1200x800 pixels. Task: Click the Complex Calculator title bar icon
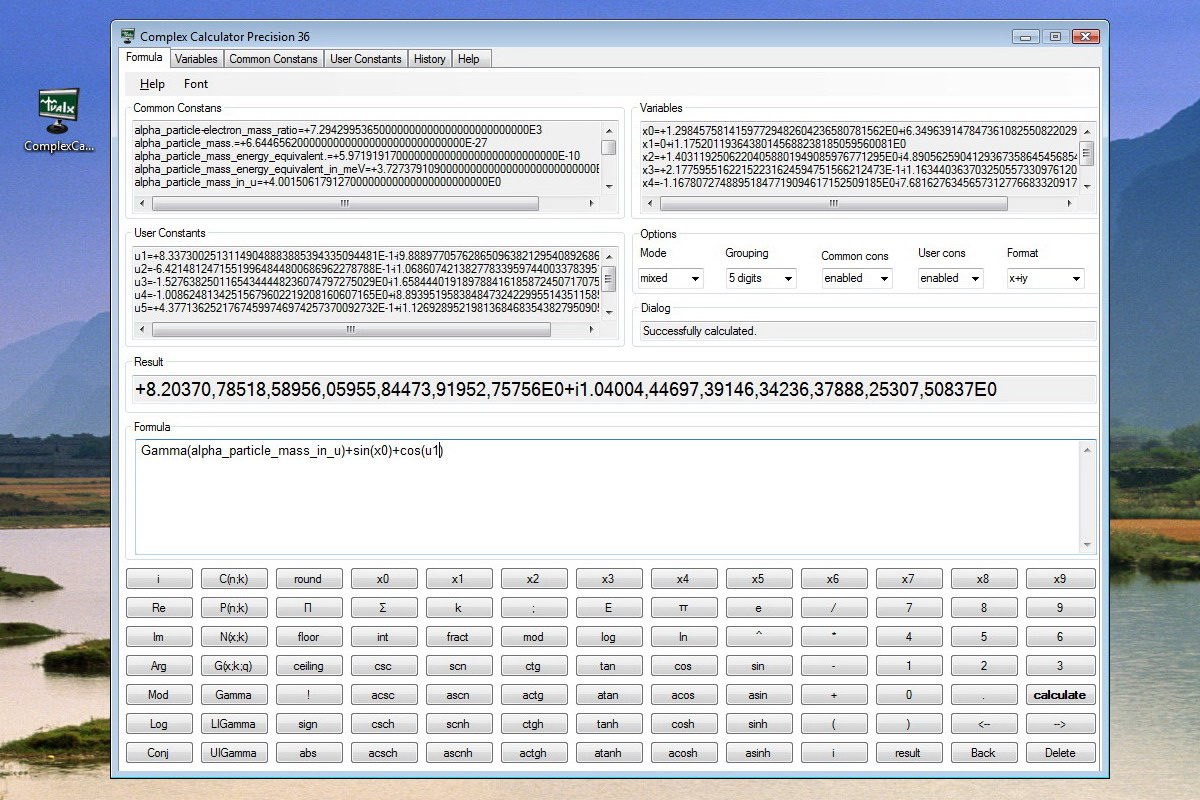(x=128, y=37)
